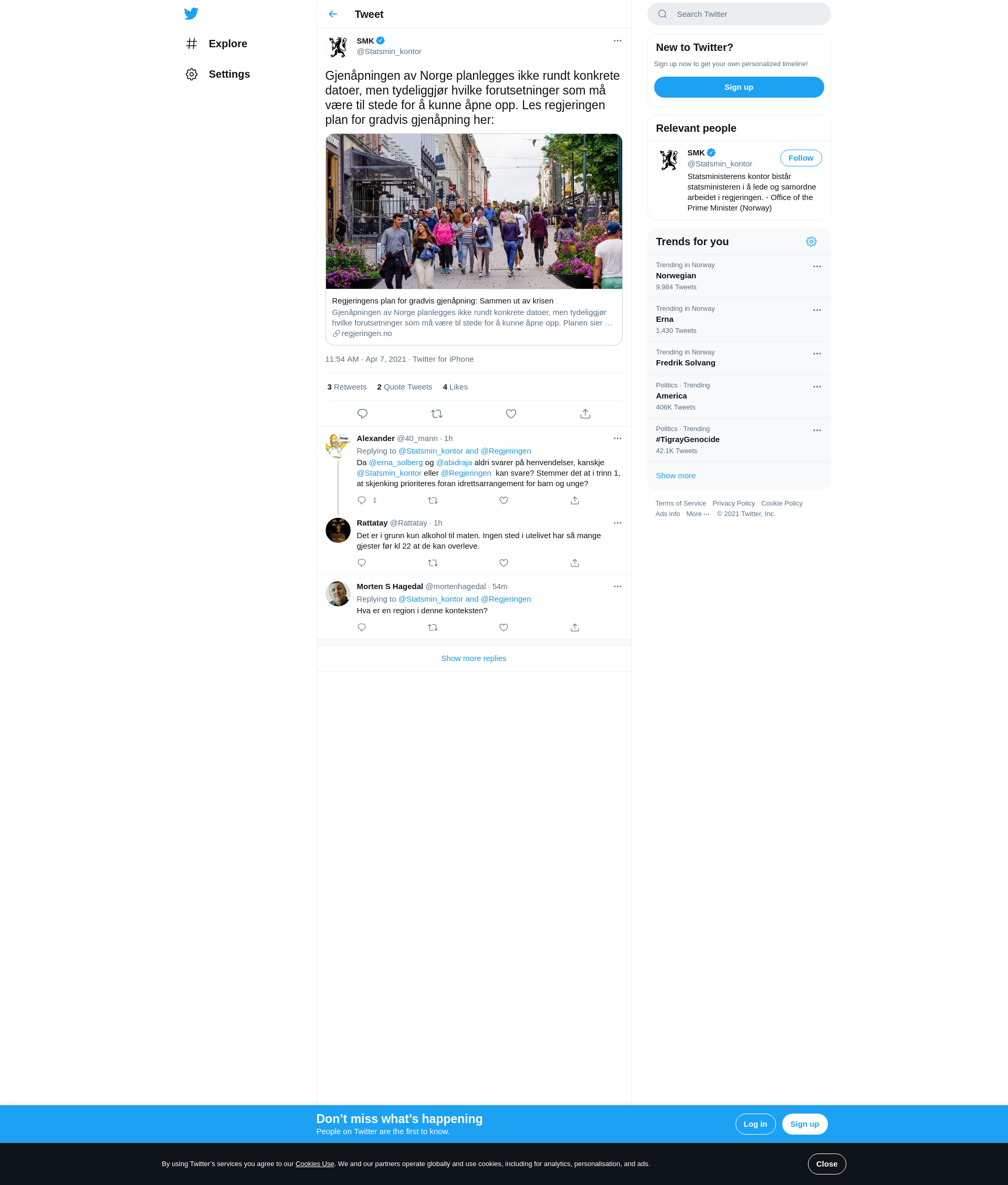Viewport: 1008px width, 1185px height.
Task: Open more options on Morten S Hagedal's reply
Action: coord(617,586)
